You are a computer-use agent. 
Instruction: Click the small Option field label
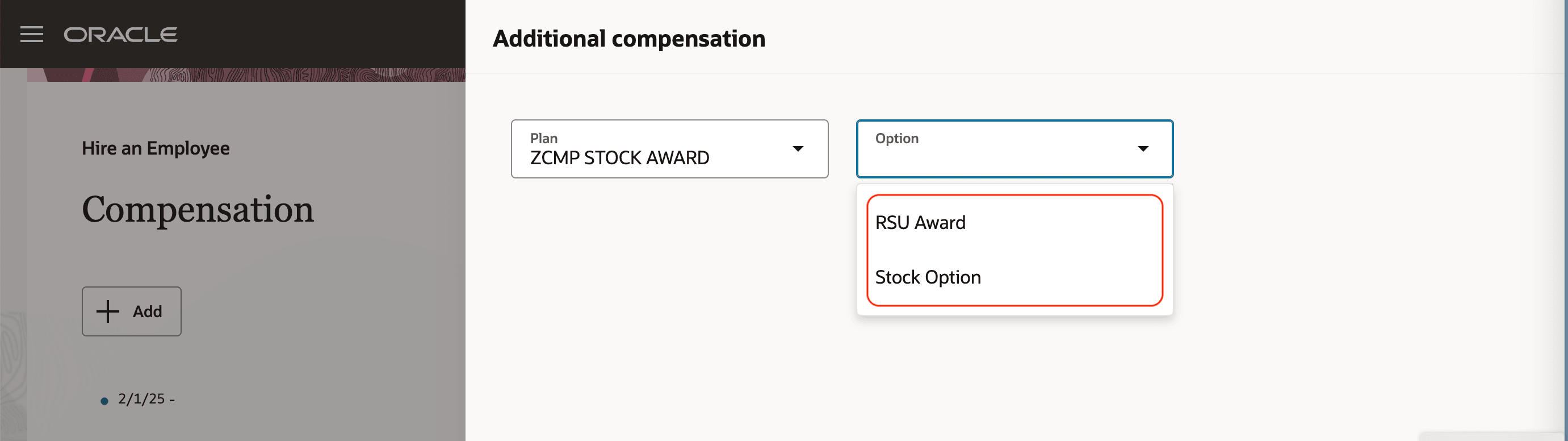coord(896,138)
